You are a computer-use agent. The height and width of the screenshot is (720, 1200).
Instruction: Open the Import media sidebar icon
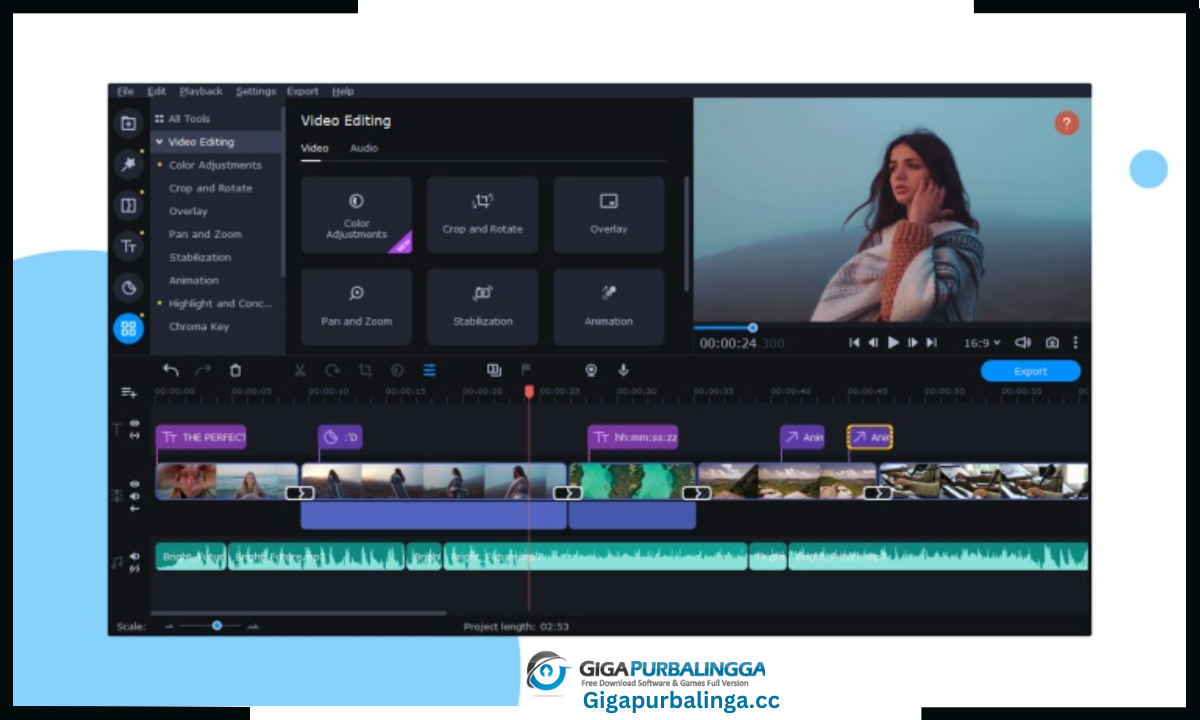[x=128, y=123]
